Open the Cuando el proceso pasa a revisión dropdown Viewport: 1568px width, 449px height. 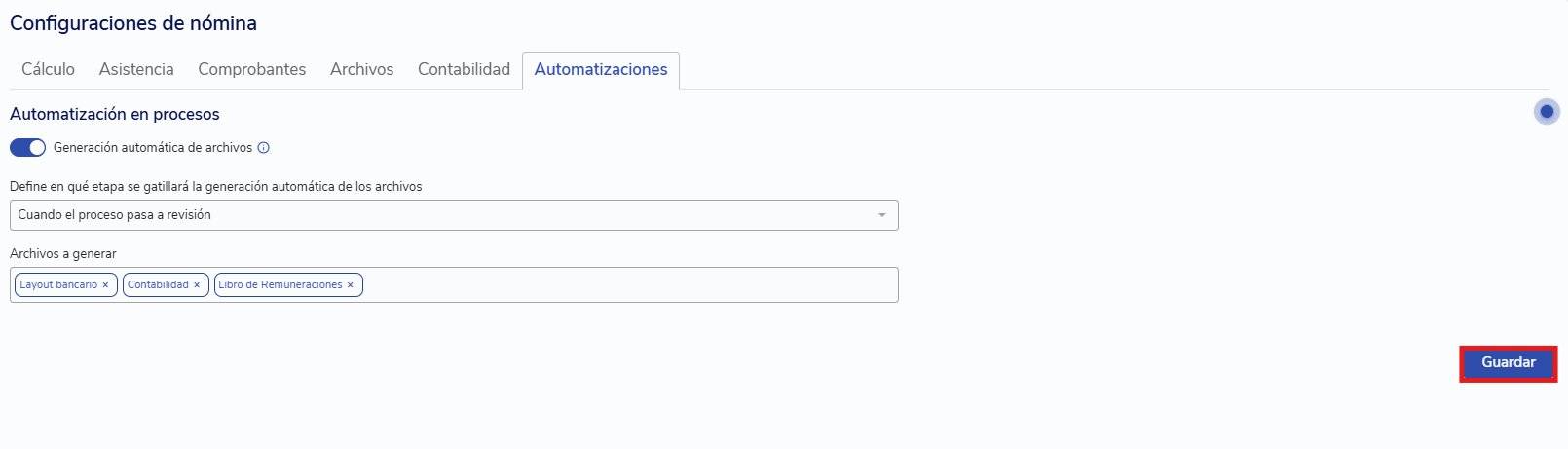pos(454,215)
